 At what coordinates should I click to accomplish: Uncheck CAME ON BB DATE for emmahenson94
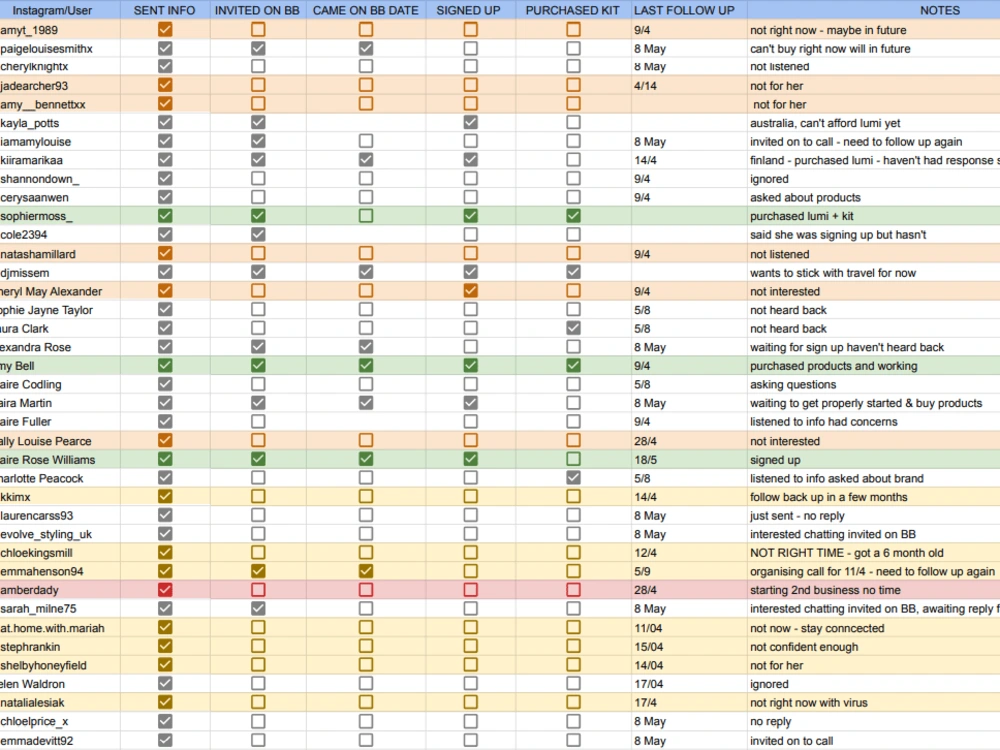[365, 571]
